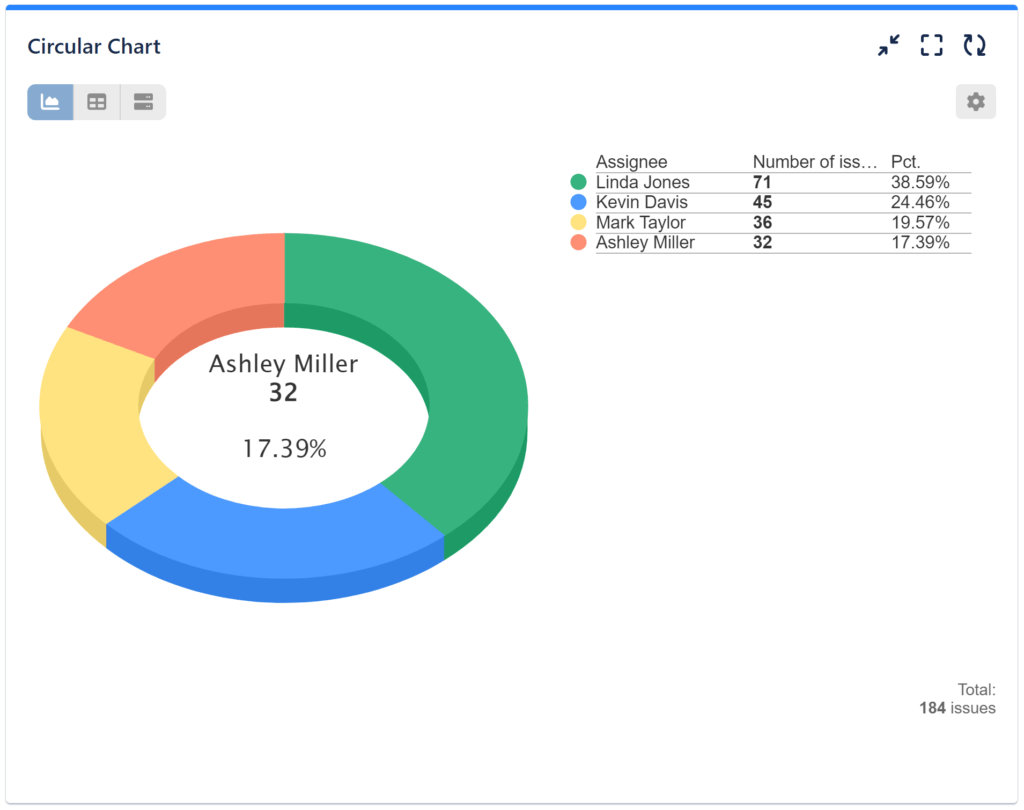The image size is (1024, 810).
Task: Sort by the Pct. column header
Action: (908, 161)
